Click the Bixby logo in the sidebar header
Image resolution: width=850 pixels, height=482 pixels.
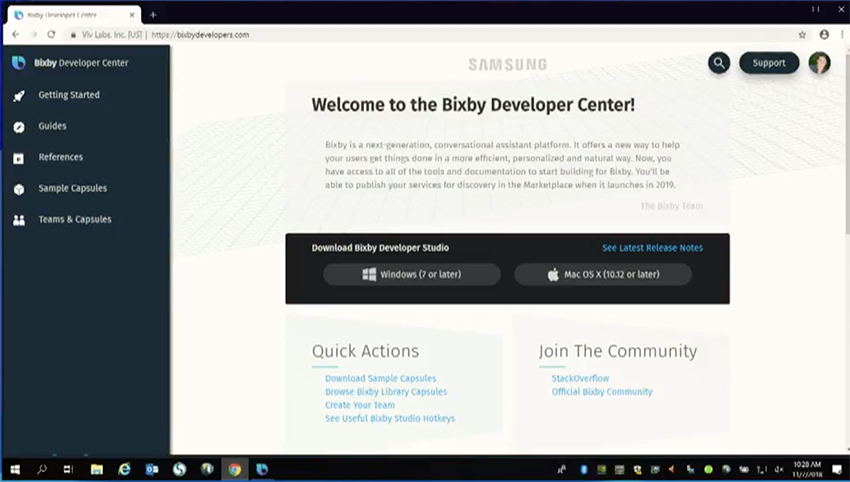click(19, 63)
